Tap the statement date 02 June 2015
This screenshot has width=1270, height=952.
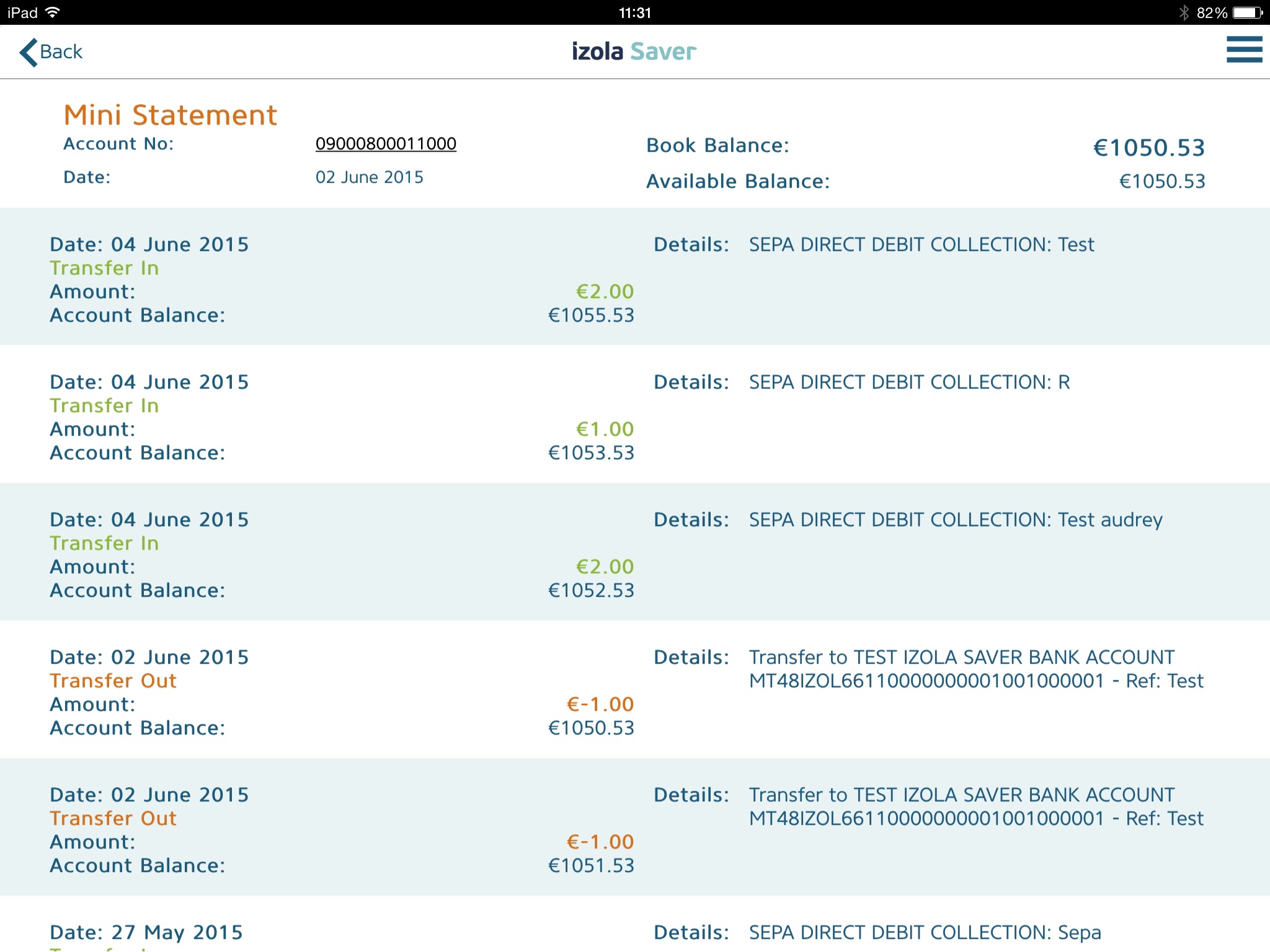click(369, 177)
